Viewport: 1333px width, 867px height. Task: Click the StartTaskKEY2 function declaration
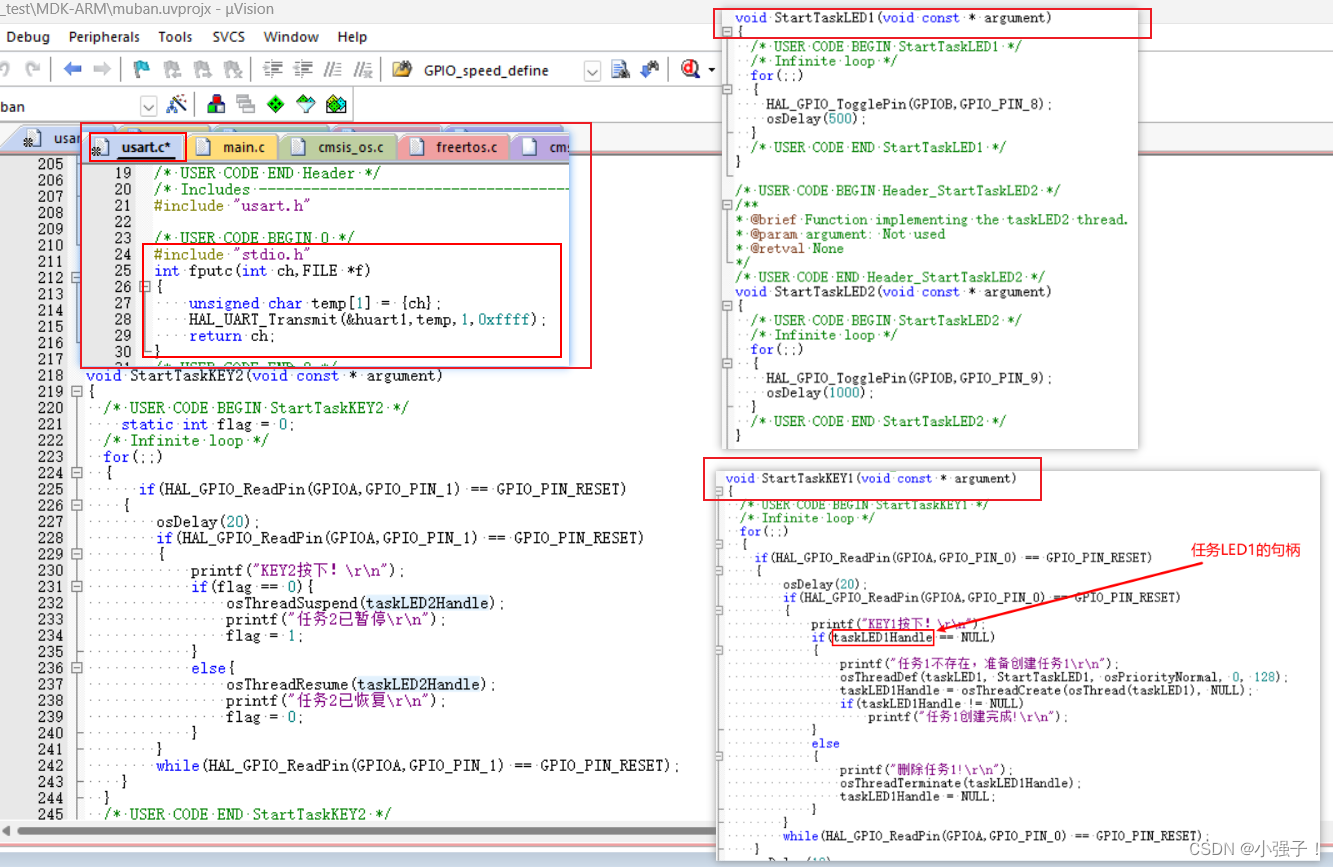264,376
